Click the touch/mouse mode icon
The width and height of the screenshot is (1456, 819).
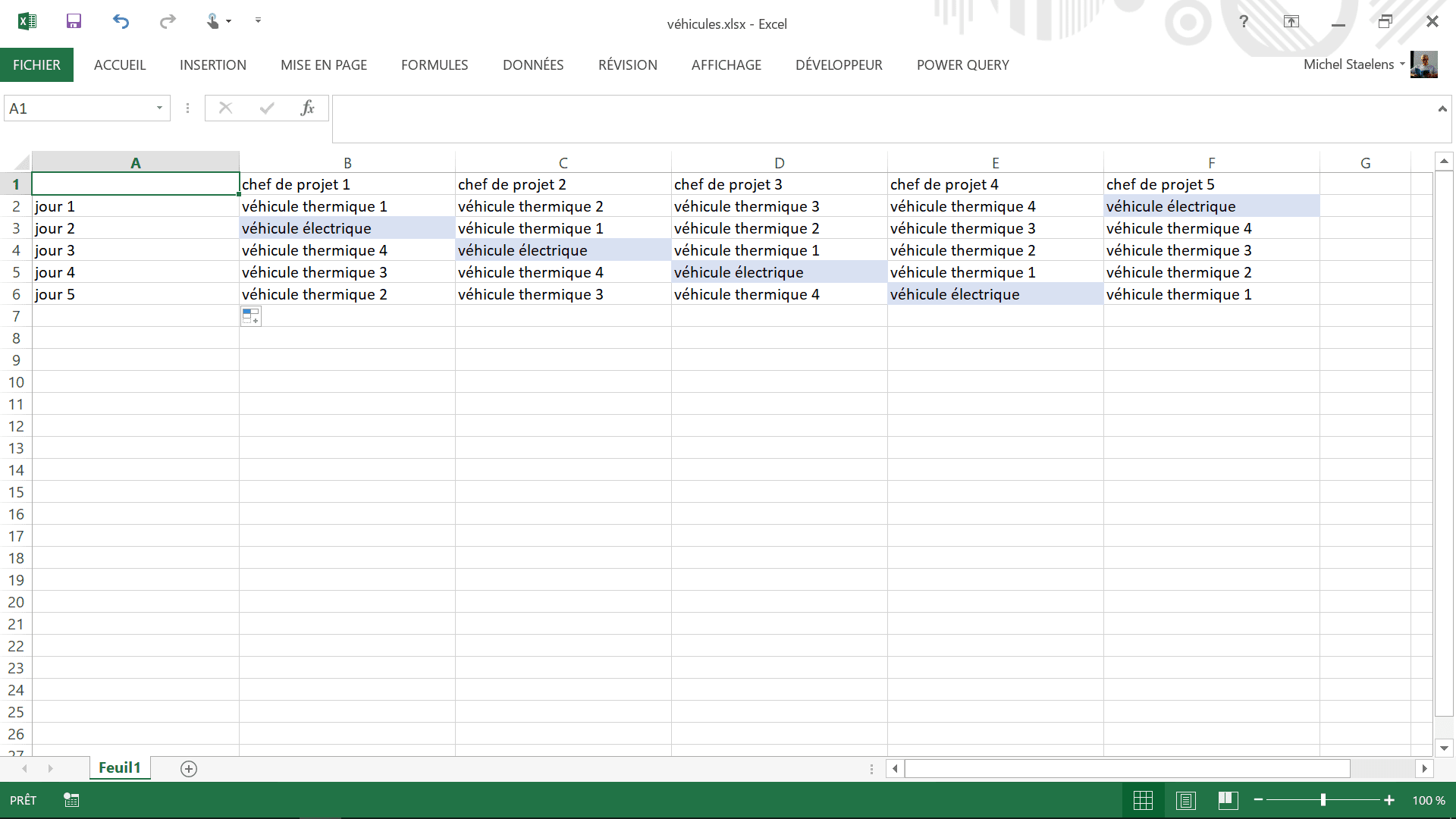[x=213, y=21]
